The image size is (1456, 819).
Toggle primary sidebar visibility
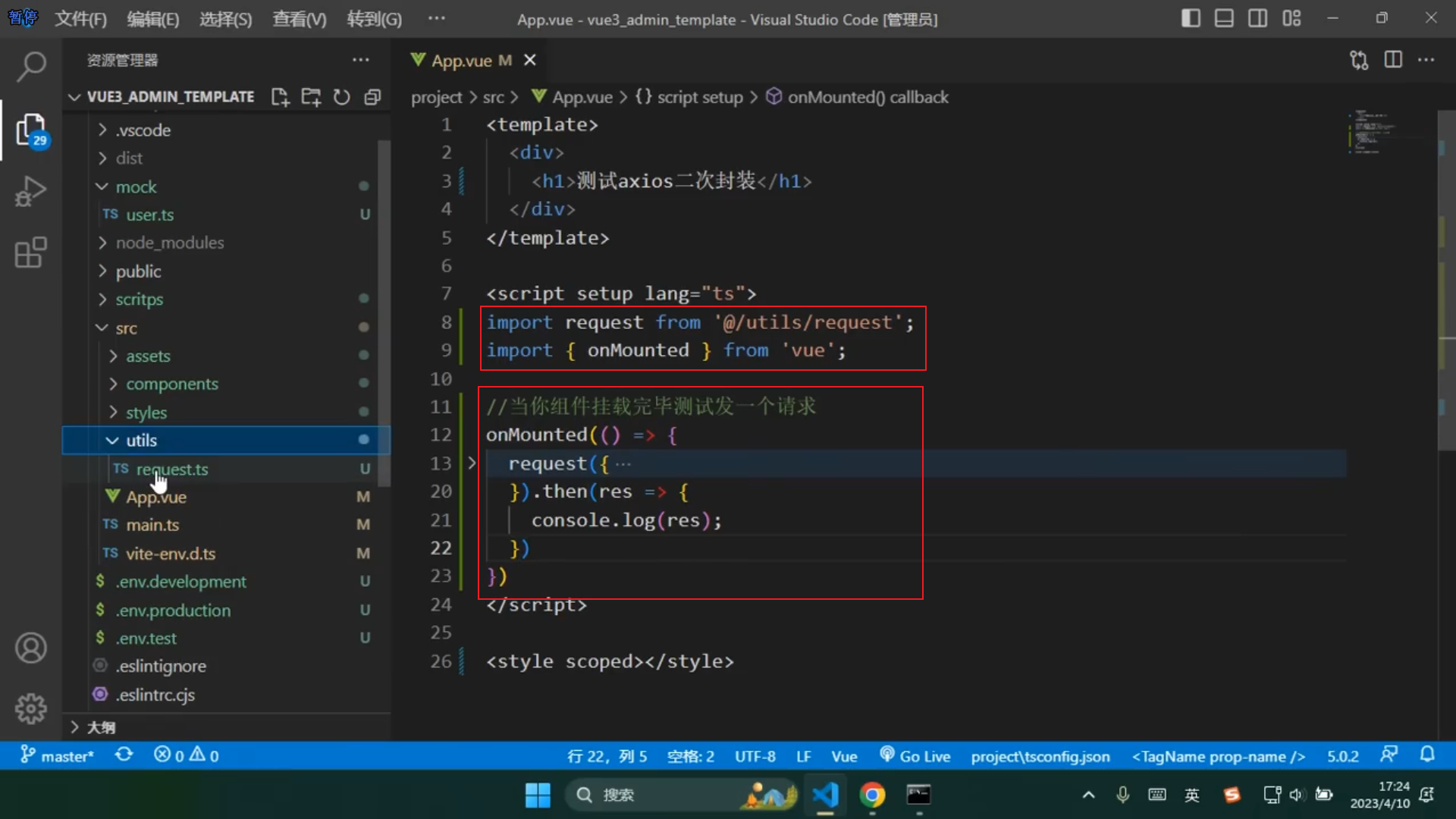pos(1191,19)
